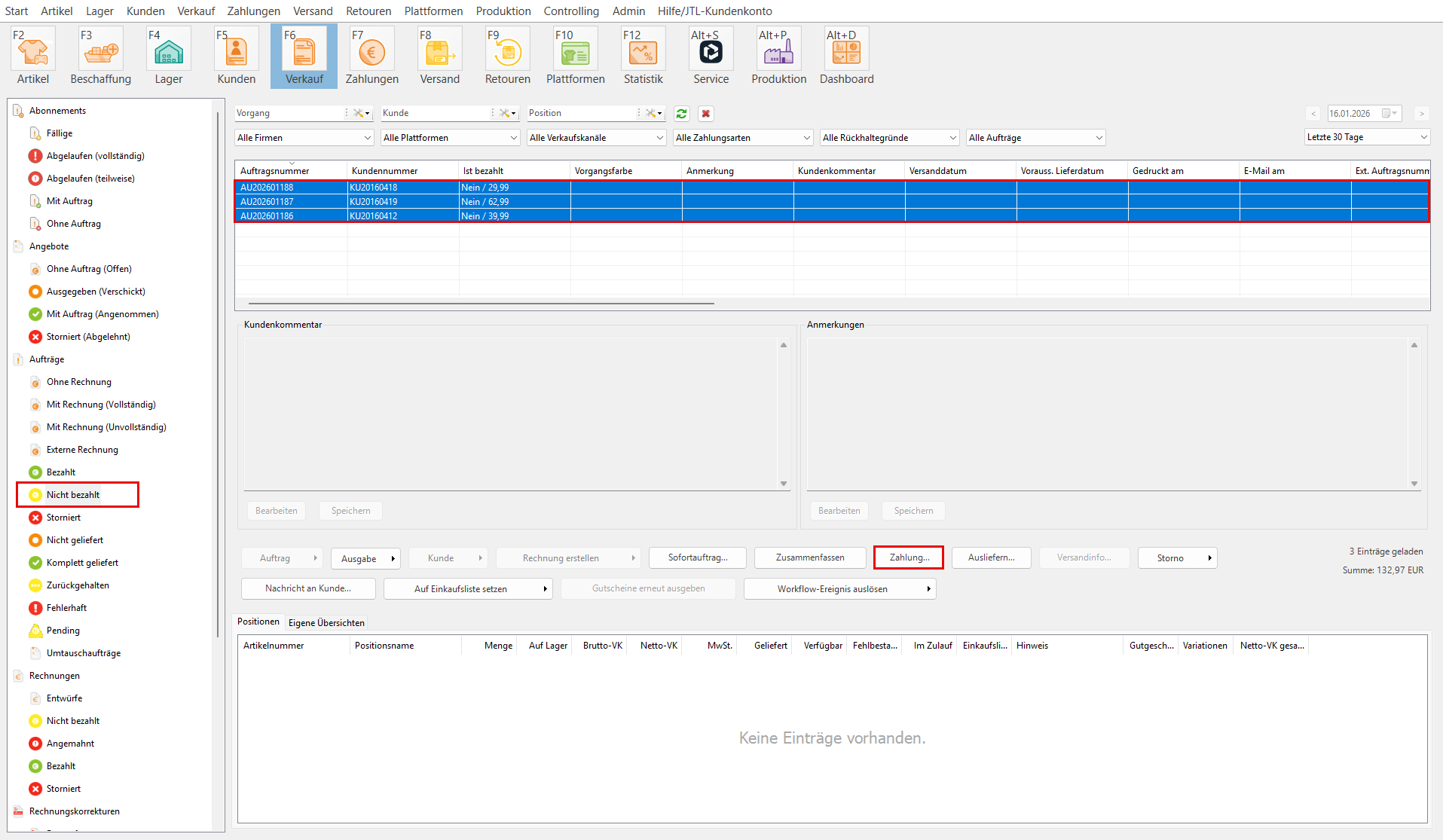Open the Versand shipping icon
Screen dimensions: 1443x840
(x=439, y=53)
